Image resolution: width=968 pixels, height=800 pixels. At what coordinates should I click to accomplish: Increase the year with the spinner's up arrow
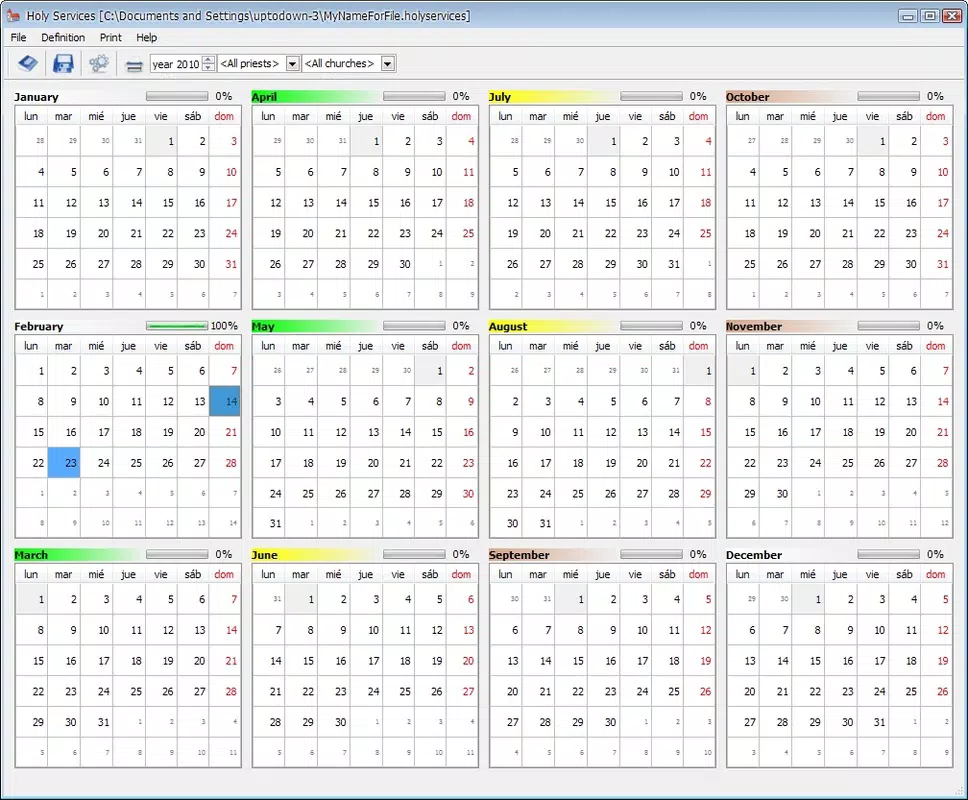pos(209,60)
